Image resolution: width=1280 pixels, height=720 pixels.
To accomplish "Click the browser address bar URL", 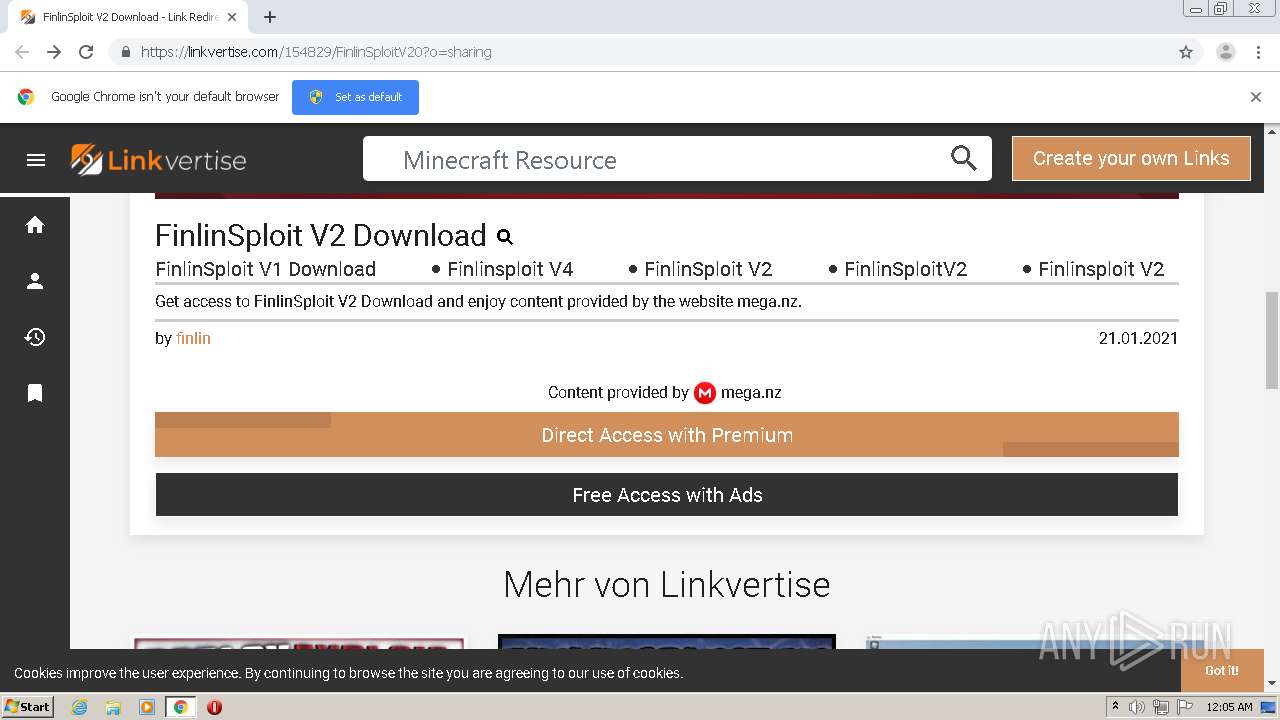I will point(316,52).
